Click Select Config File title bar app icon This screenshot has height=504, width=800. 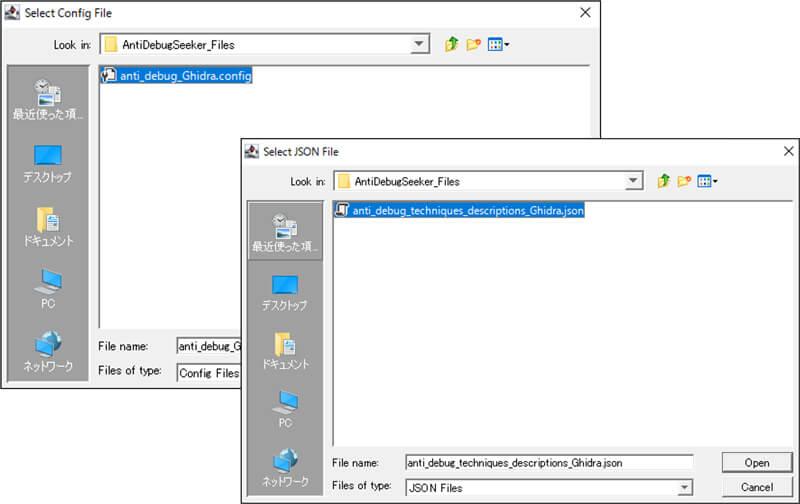(12, 13)
